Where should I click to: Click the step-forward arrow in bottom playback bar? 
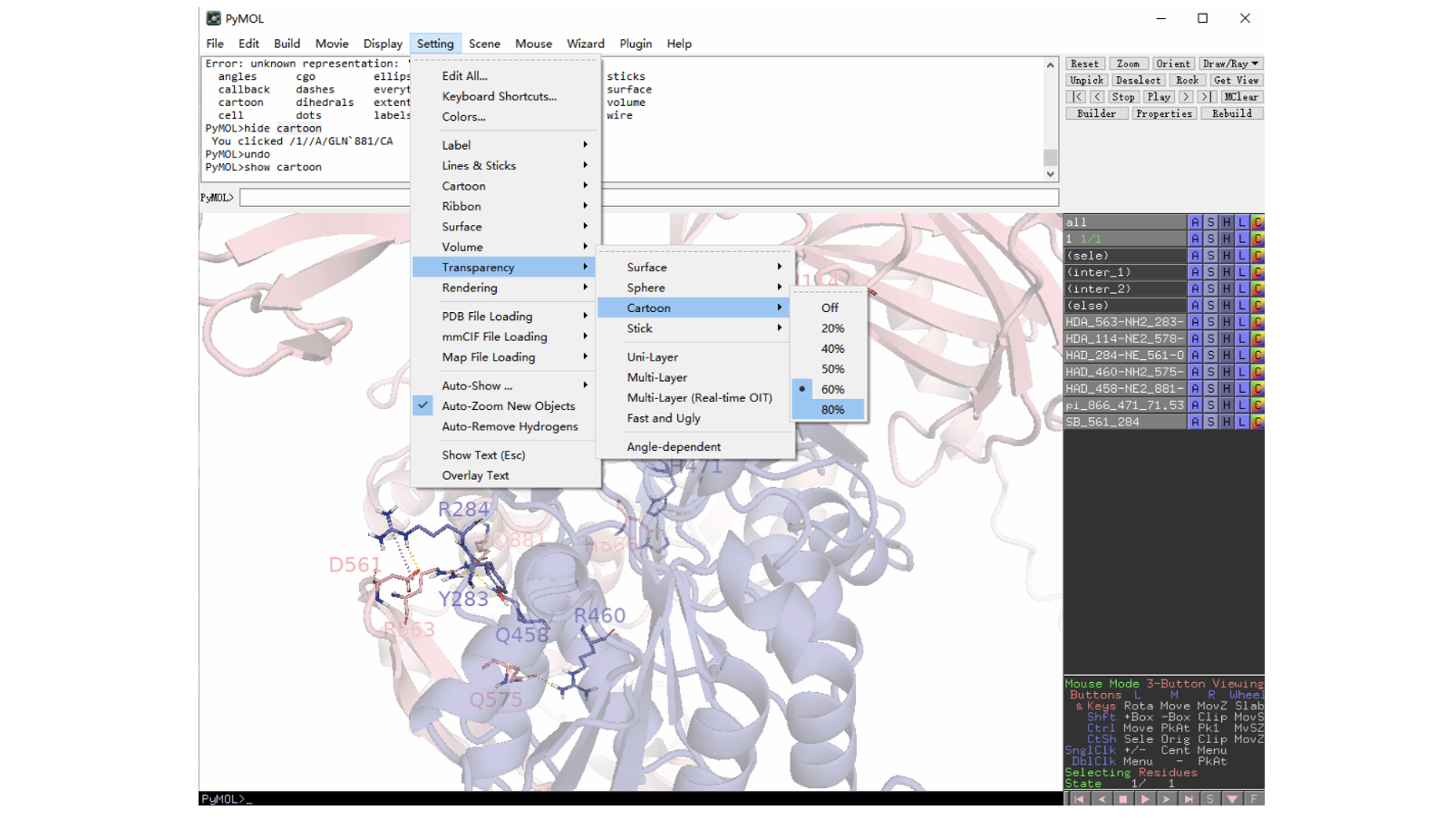[x=1167, y=799]
